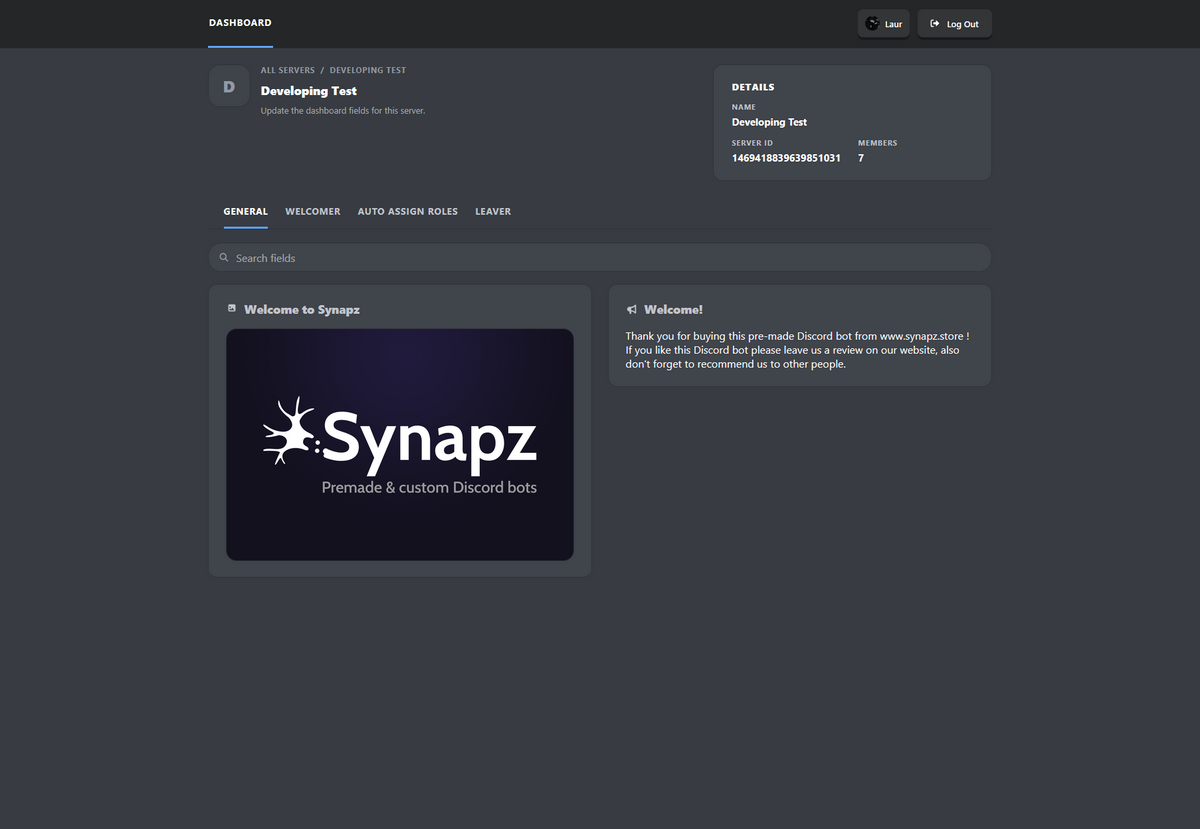Click the name value in Details panel
Image resolution: width=1200 pixels, height=829 pixels.
point(770,122)
